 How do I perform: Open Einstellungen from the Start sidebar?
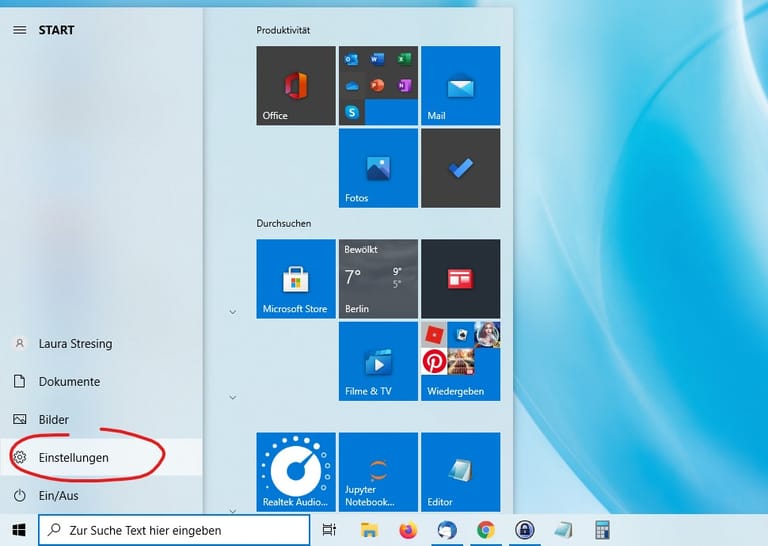(101, 457)
